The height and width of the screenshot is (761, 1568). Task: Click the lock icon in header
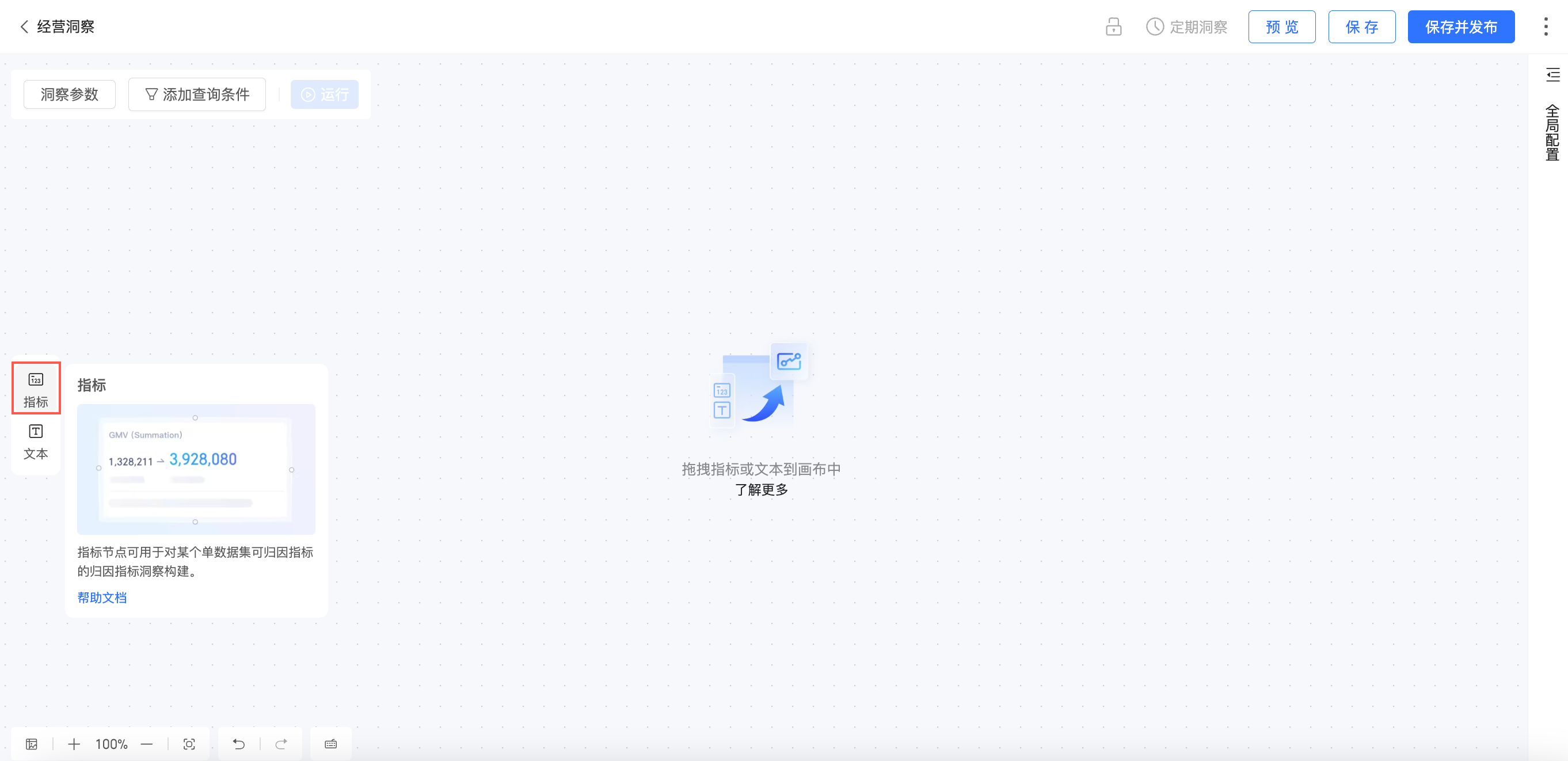point(1113,27)
